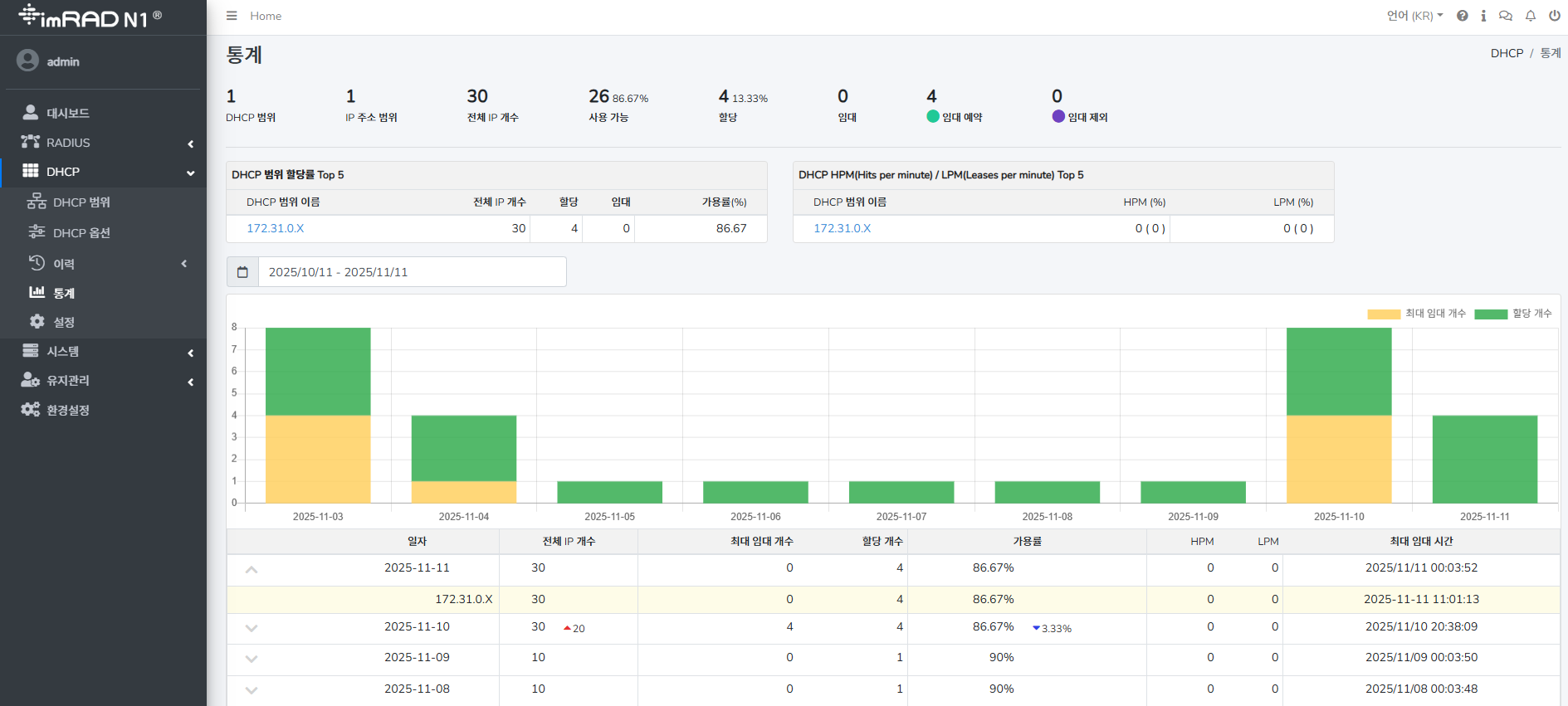The width and height of the screenshot is (1568, 706).
Task: Collapse the 2025-11-11 row chevron
Action: (x=252, y=570)
